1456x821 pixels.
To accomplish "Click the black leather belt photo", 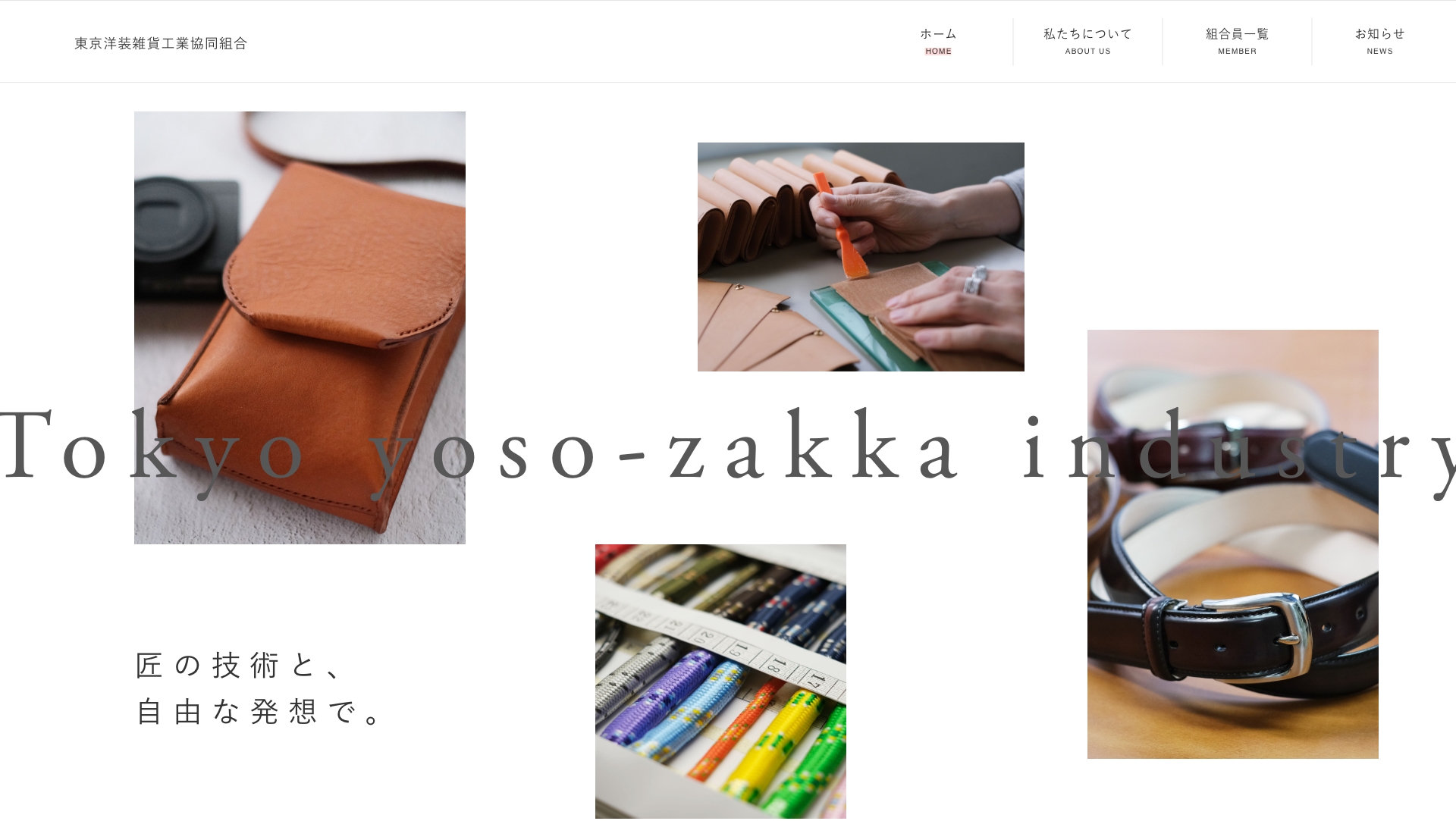I will (x=1233, y=544).
